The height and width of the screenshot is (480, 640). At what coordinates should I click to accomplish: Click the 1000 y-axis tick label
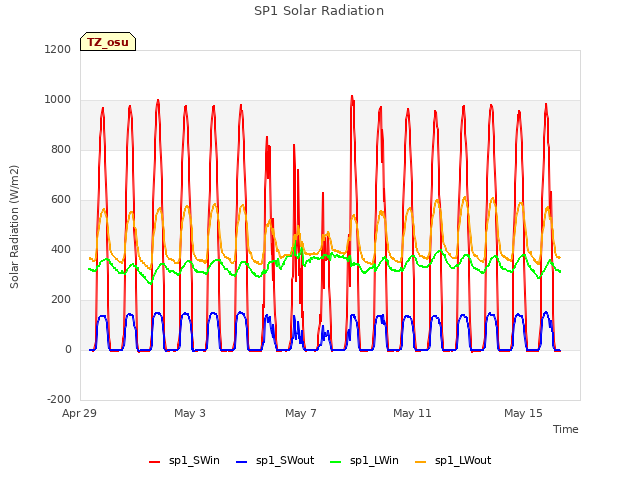click(58, 100)
